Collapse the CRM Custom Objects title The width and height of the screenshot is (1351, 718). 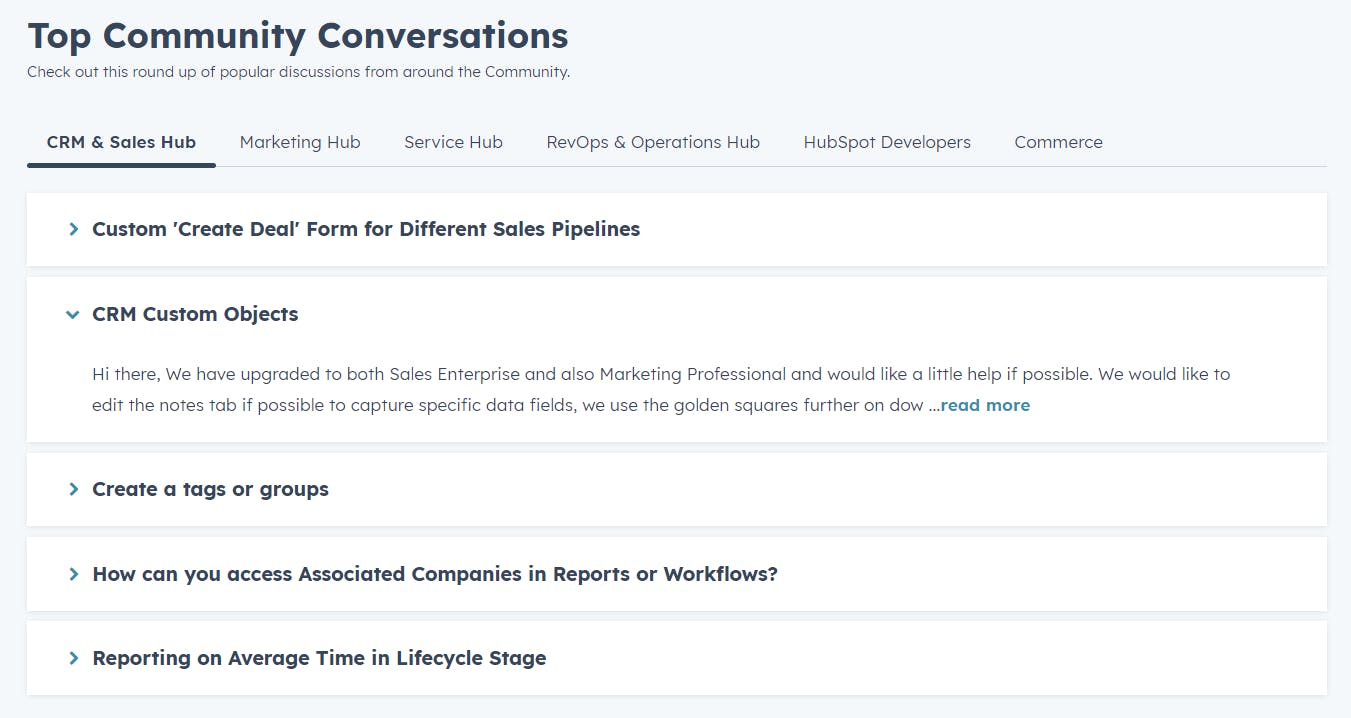(195, 314)
